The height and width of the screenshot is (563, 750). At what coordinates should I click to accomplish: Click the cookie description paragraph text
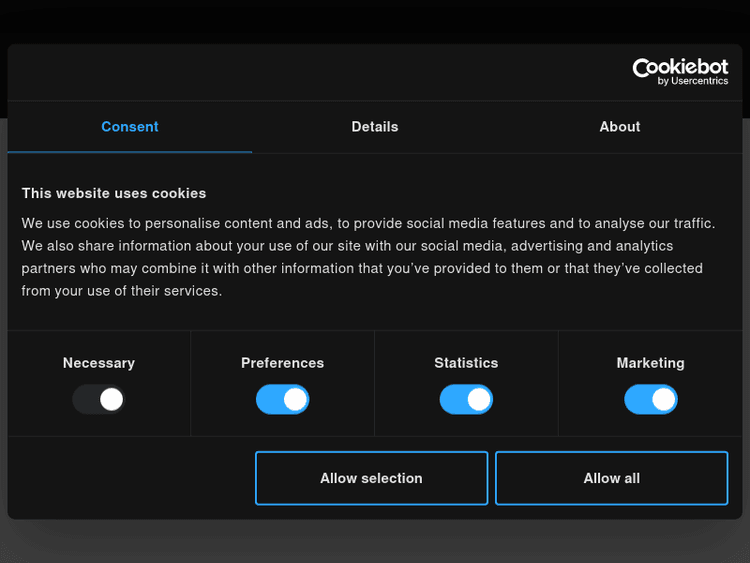pyautogui.click(x=368, y=257)
